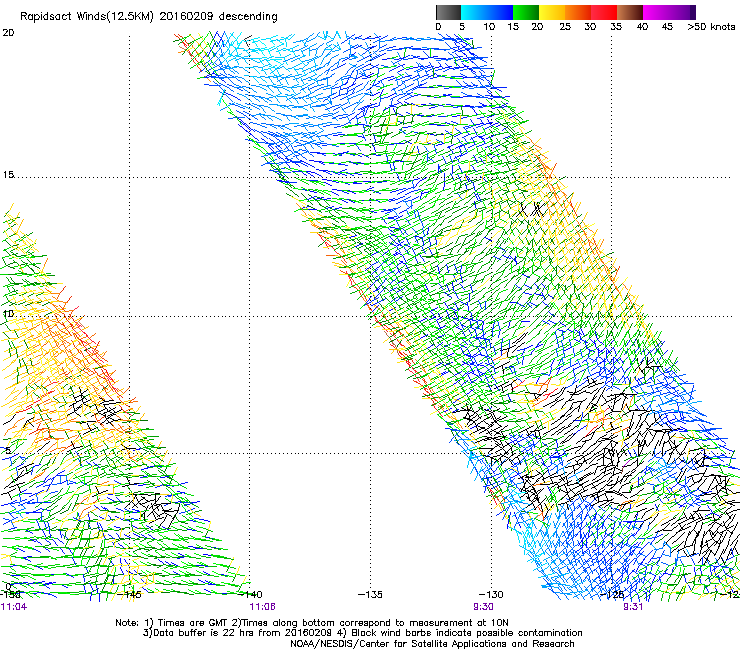
Task: Click the legend tick label '10'
Action: [x=489, y=27]
